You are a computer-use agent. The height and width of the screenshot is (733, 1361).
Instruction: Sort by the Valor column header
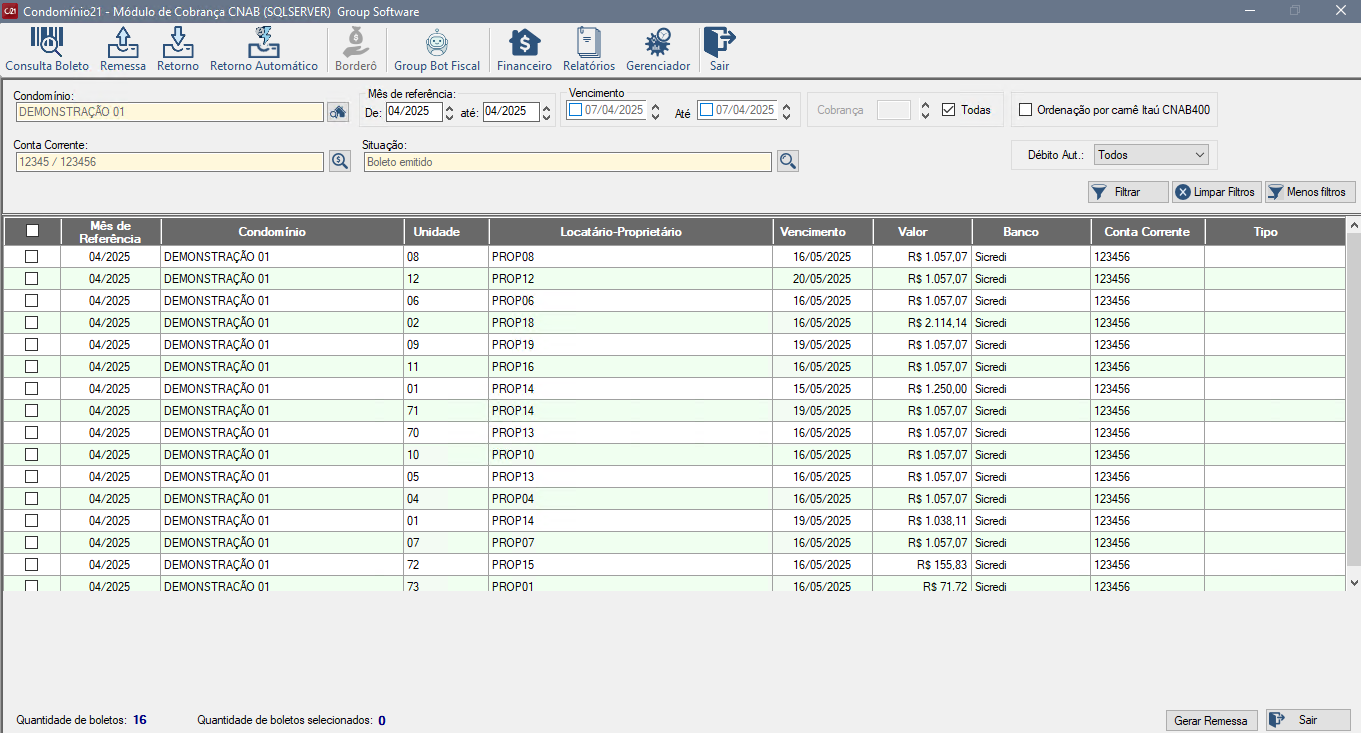(x=912, y=232)
